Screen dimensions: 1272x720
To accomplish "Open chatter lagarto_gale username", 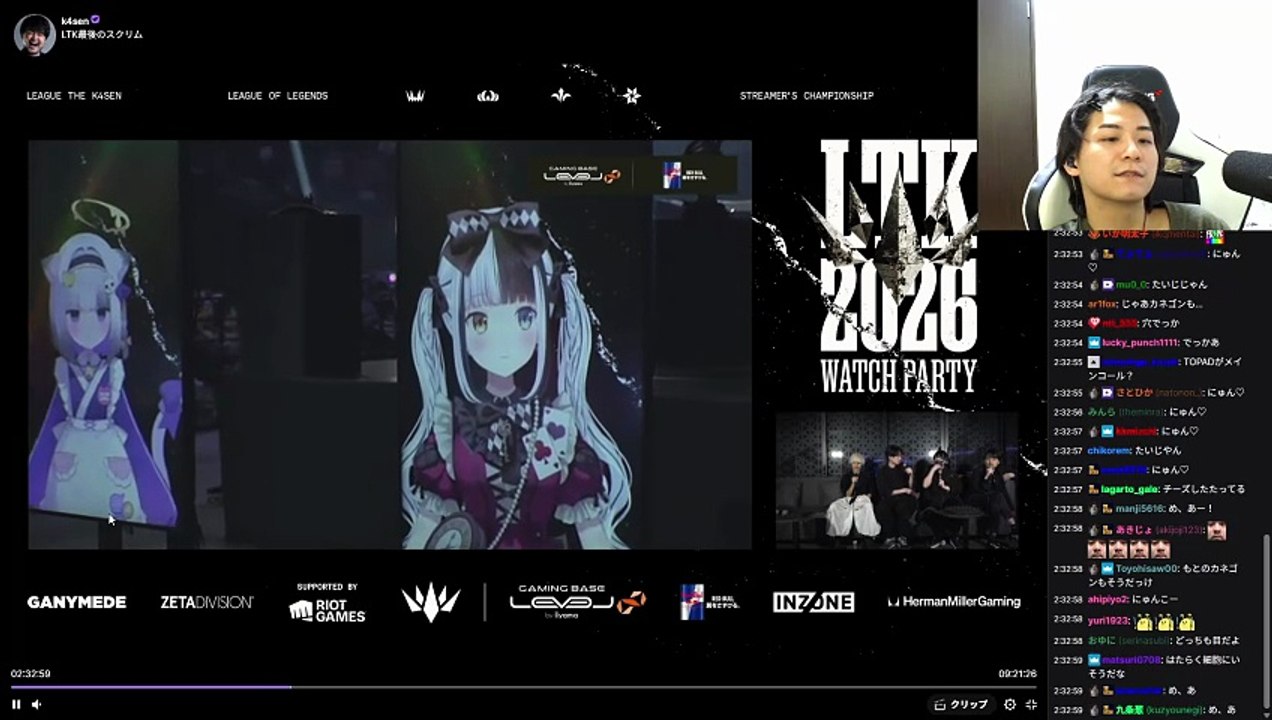I will coord(1131,490).
